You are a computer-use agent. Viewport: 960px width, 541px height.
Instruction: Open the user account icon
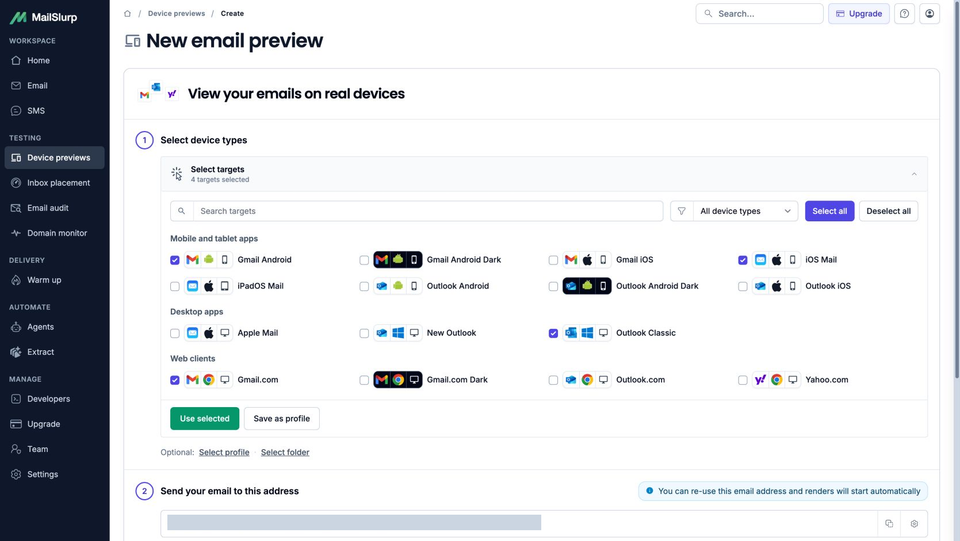[x=929, y=13]
